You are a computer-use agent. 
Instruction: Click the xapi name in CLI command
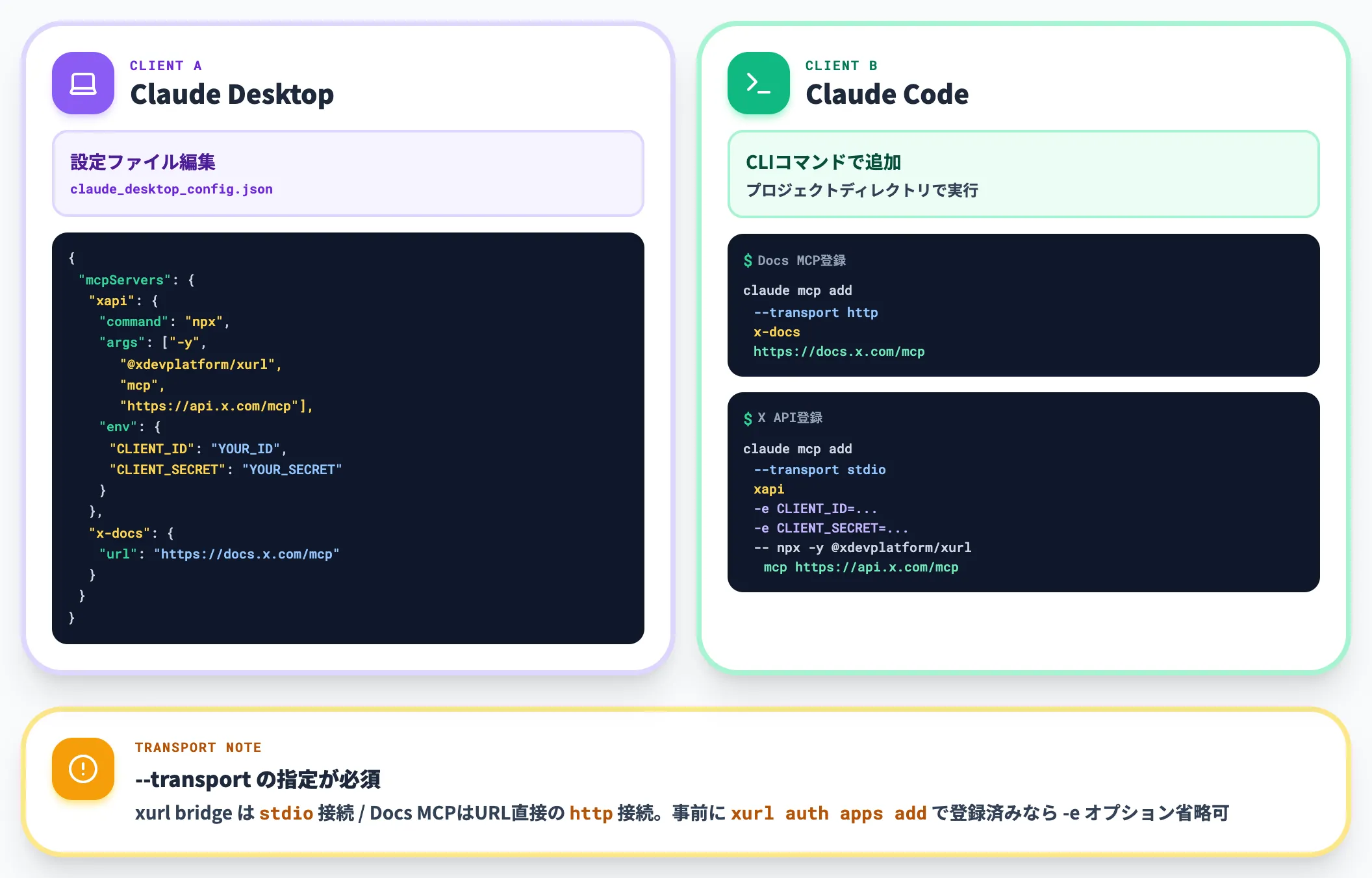769,489
